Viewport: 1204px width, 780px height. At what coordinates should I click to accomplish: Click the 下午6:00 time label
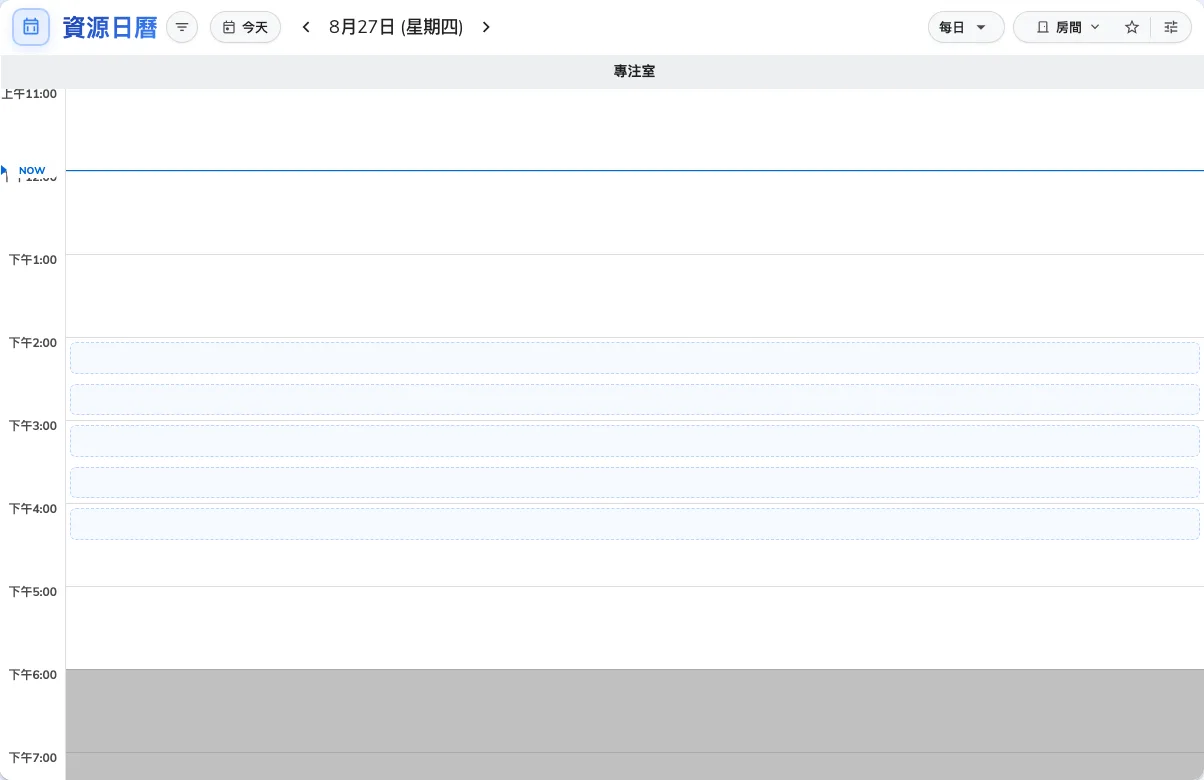pos(33,674)
